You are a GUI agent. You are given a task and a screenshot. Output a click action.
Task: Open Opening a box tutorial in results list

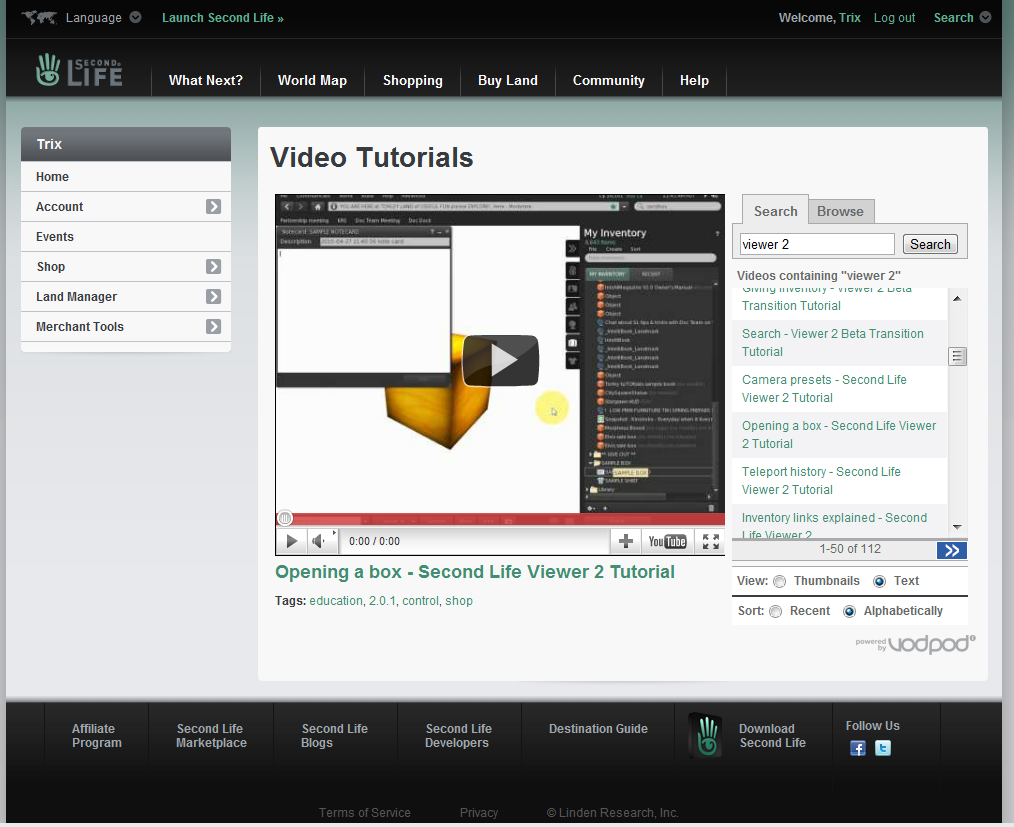[x=839, y=435]
